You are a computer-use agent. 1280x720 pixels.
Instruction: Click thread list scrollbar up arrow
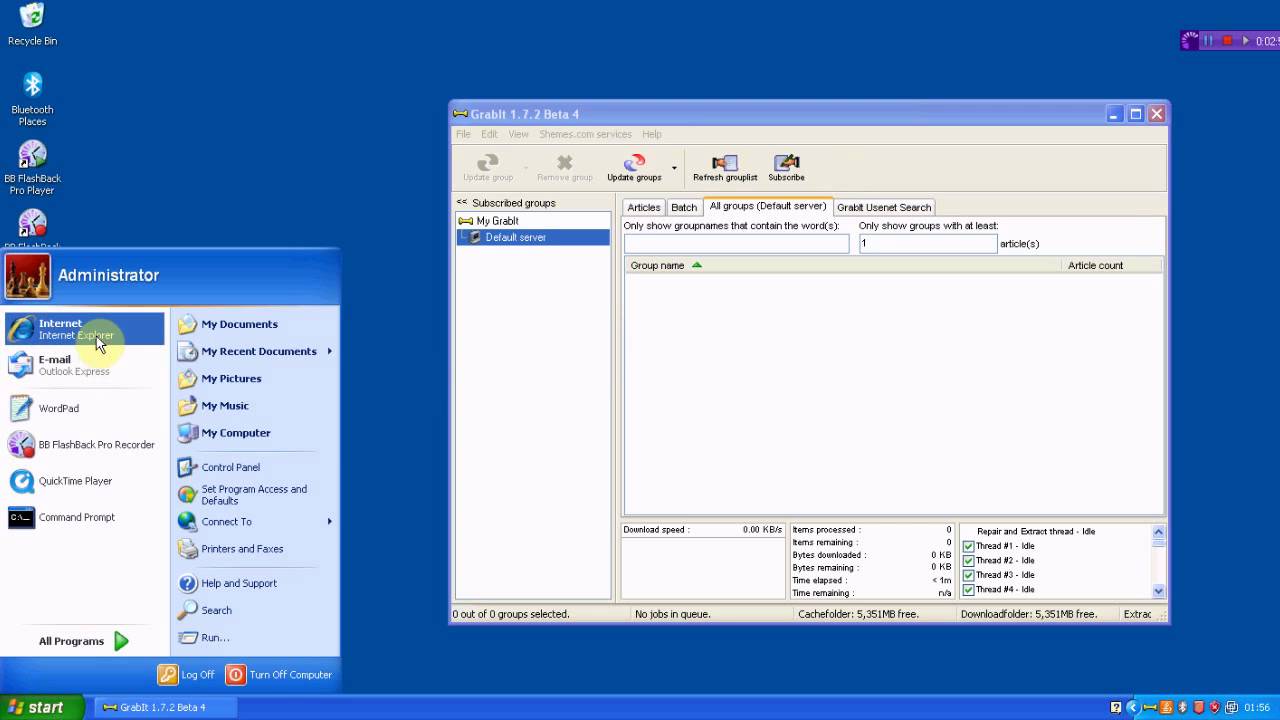1158,532
